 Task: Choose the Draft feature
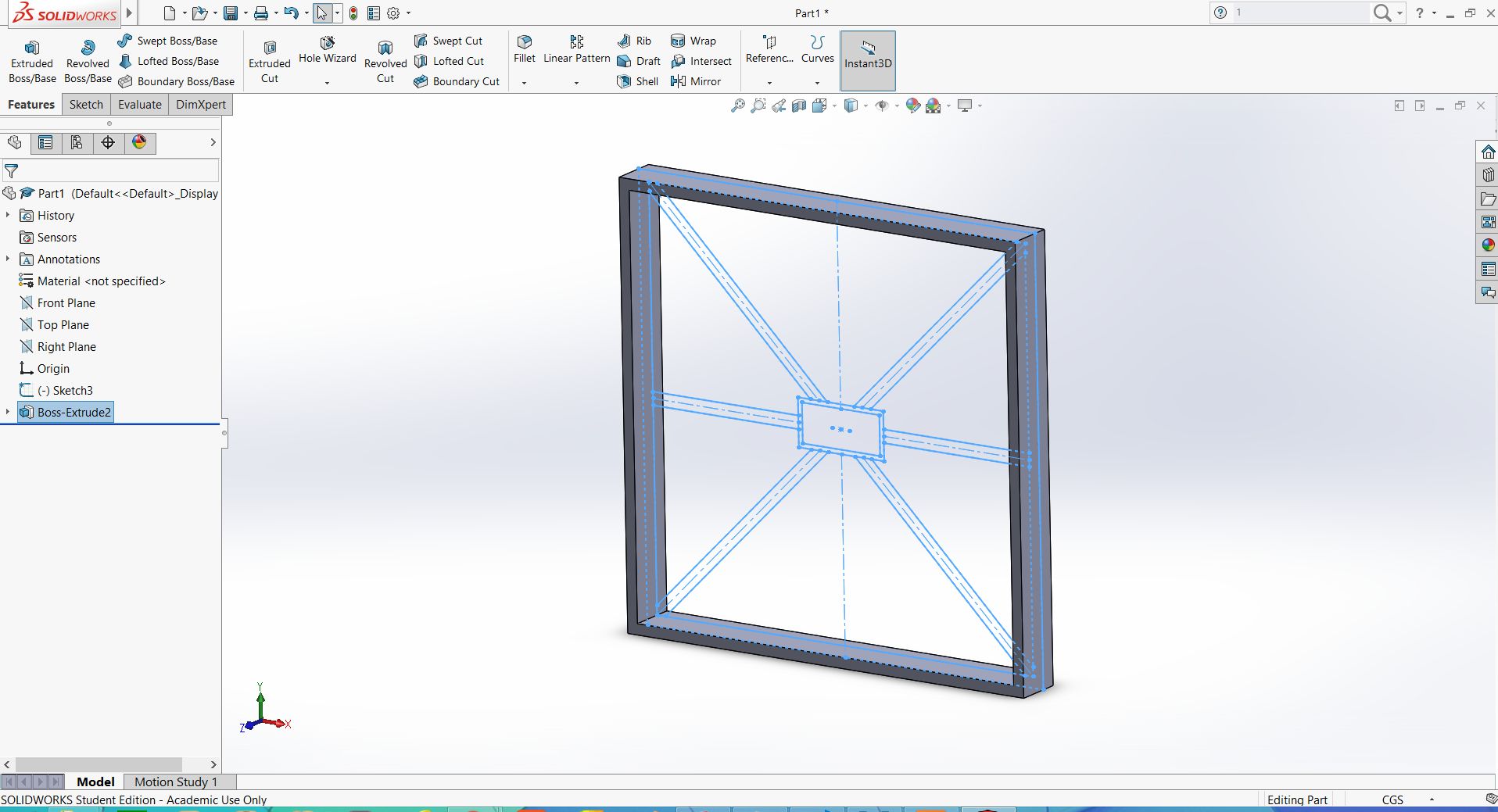640,61
